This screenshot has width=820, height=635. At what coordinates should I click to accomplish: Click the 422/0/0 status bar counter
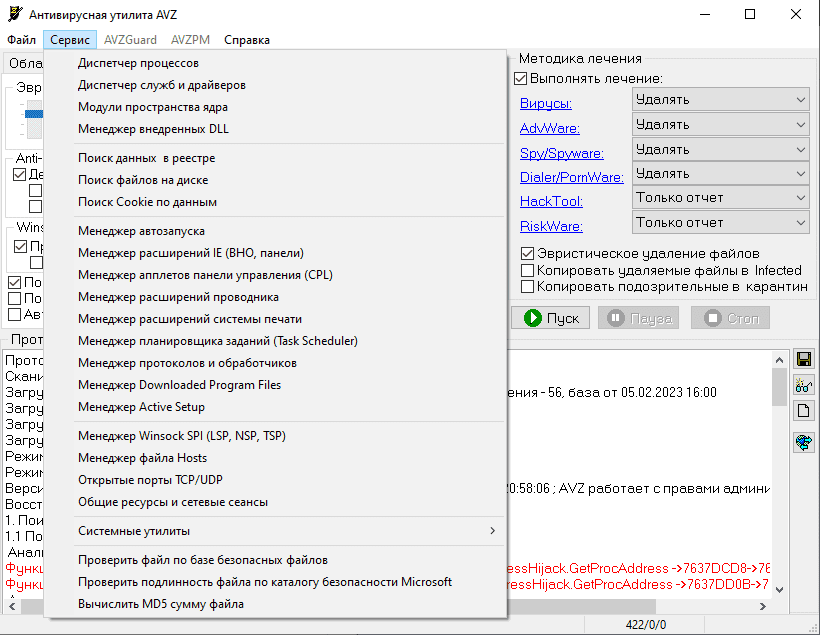point(646,625)
